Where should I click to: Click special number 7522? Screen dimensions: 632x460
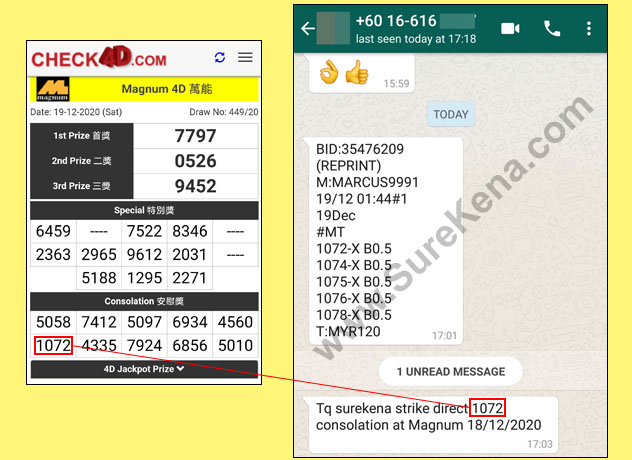tap(144, 231)
